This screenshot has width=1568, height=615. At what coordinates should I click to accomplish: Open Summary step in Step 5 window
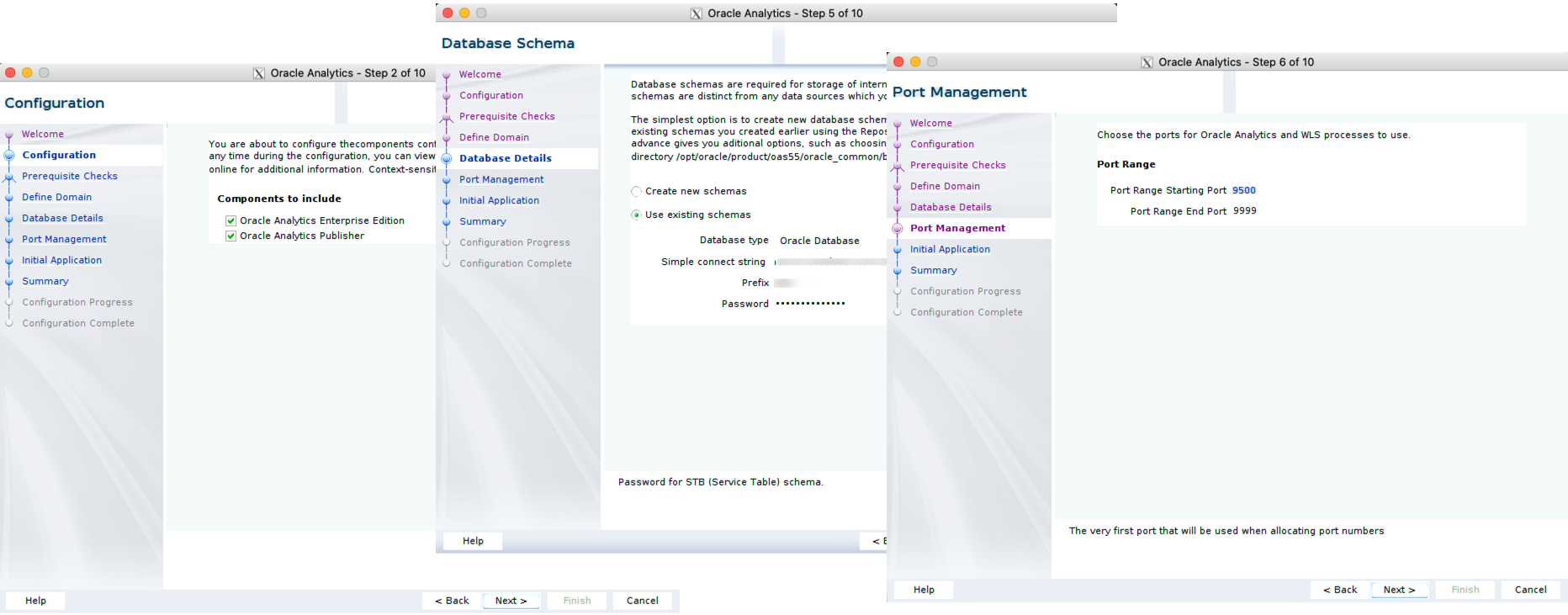[x=483, y=221]
